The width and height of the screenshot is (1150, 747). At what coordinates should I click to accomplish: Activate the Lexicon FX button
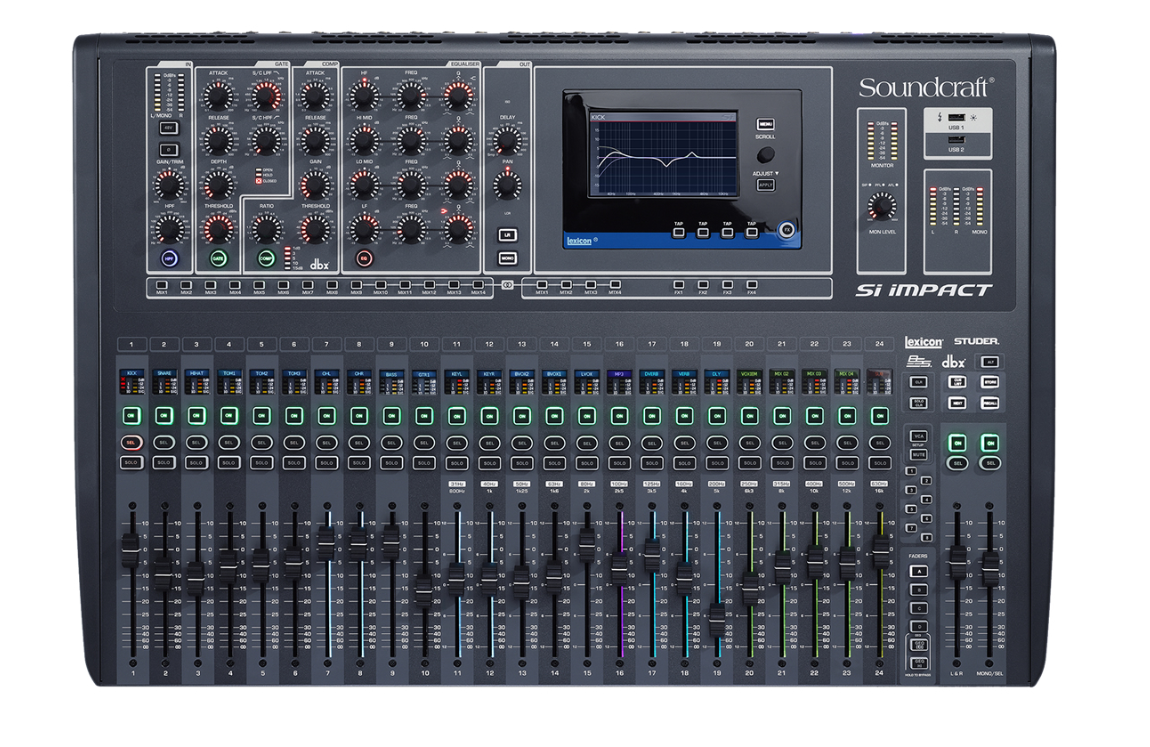(x=786, y=229)
